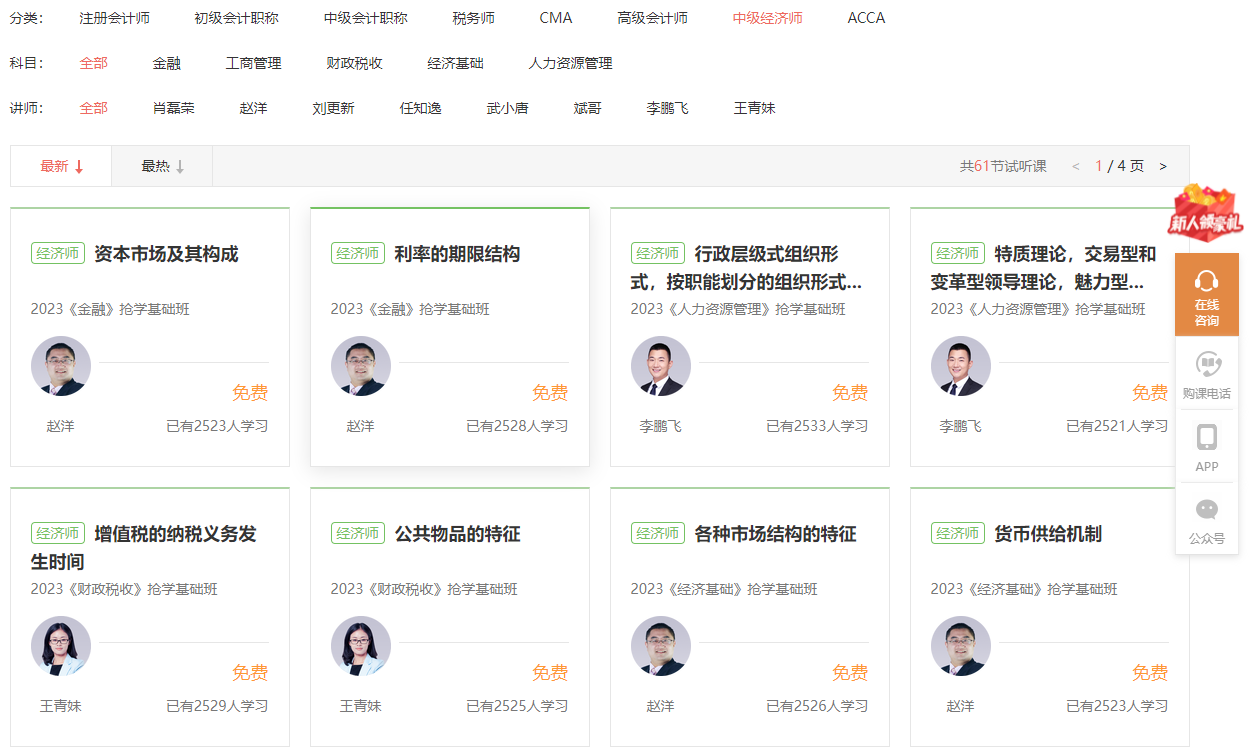Select the 注册会计师 category
Screen dimensions: 1253x751
click(x=115, y=18)
